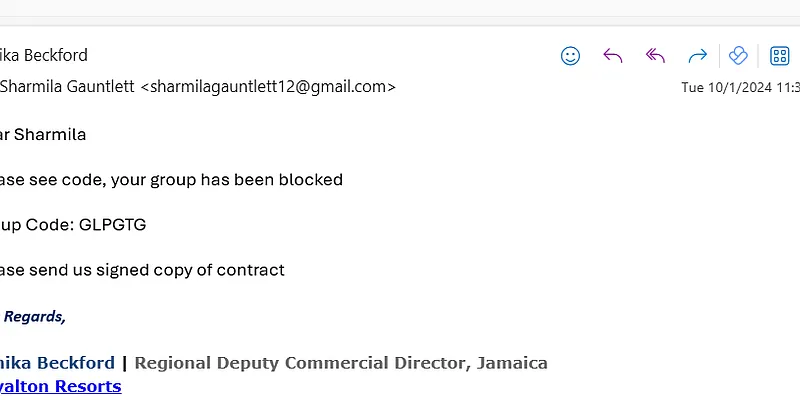Add an emoji reaction to the email
Image resolution: width=800 pixels, height=400 pixels.
tap(570, 56)
